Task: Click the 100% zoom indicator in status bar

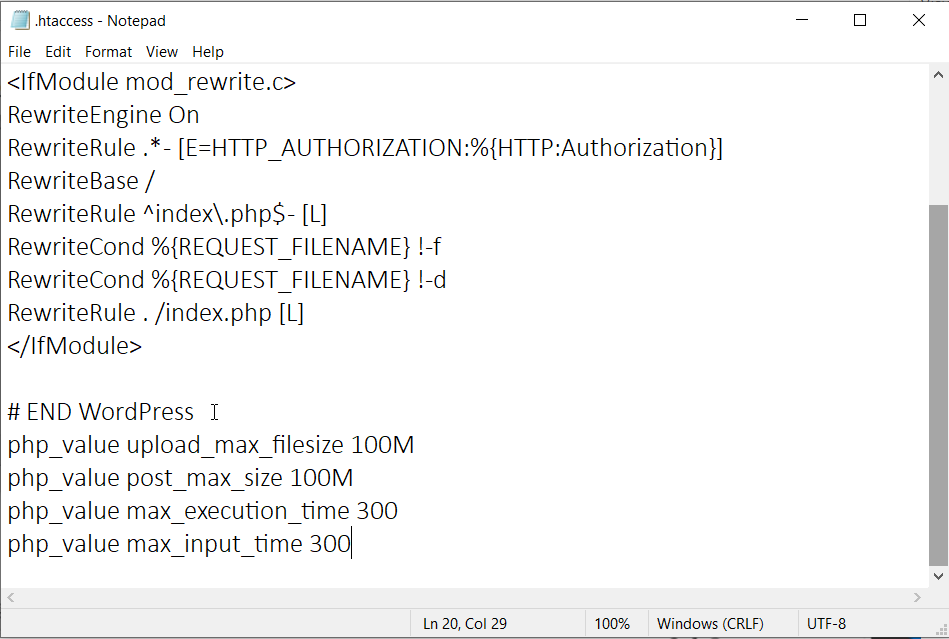Action: 612,624
